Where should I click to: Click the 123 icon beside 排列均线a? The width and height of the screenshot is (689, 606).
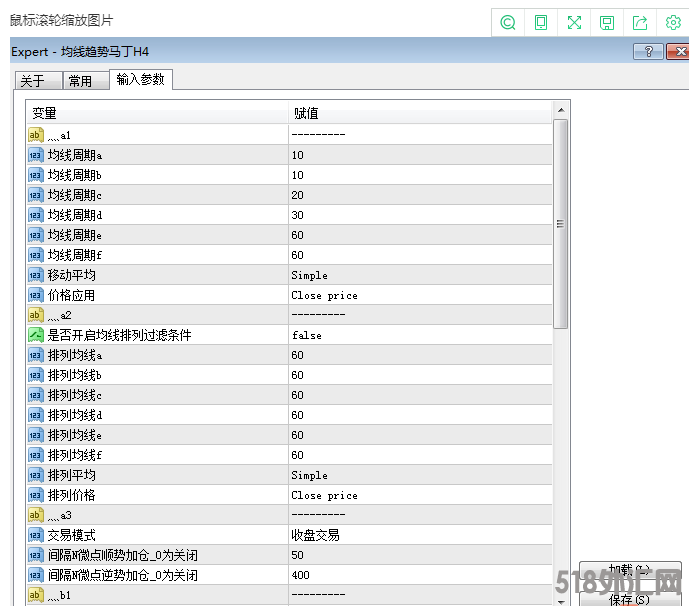(36, 355)
